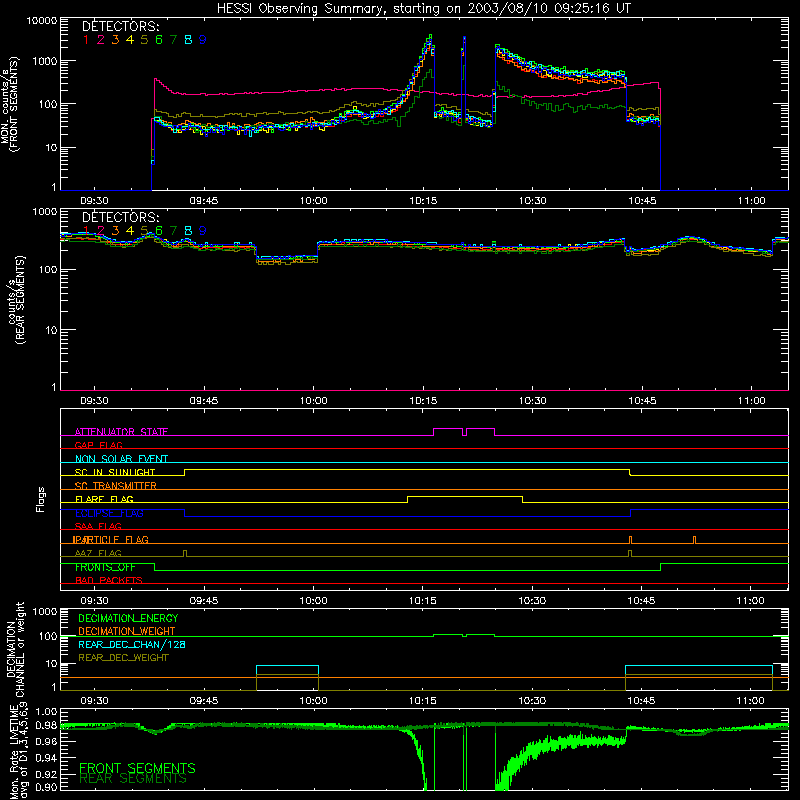
Task: Pick detector 4 in rear segments legend
Action: tap(130, 231)
